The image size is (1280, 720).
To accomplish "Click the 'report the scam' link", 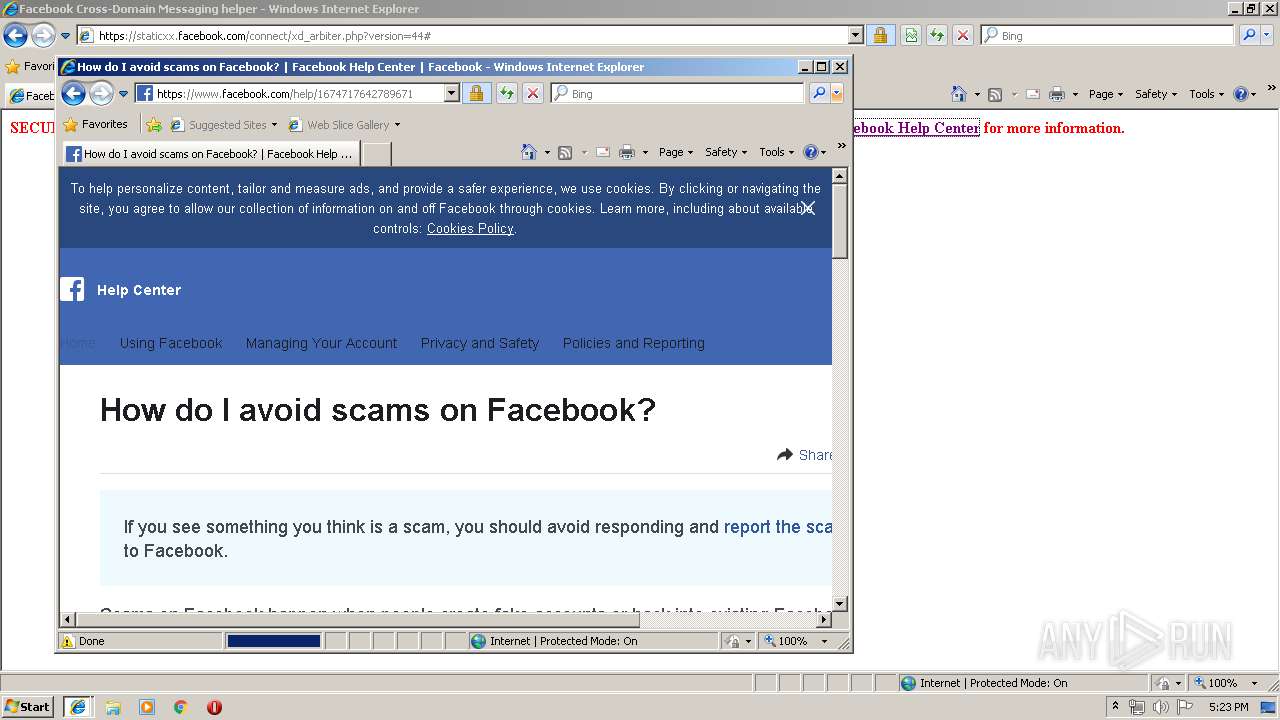I will [778, 527].
